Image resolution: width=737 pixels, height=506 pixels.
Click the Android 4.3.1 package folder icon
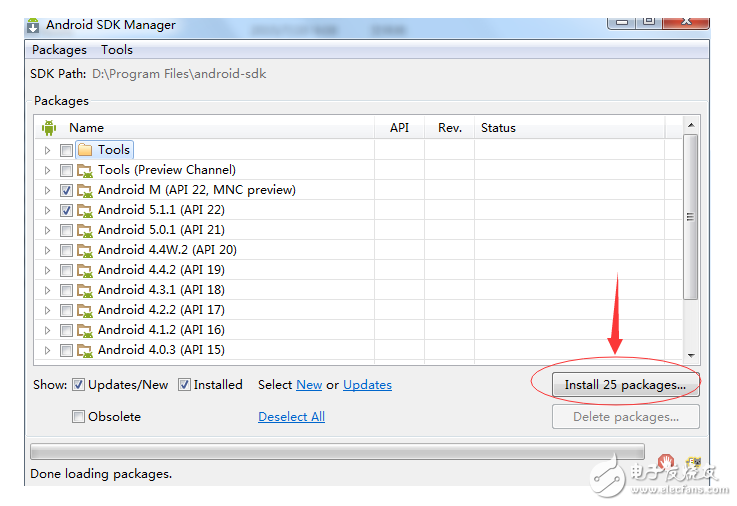85,290
